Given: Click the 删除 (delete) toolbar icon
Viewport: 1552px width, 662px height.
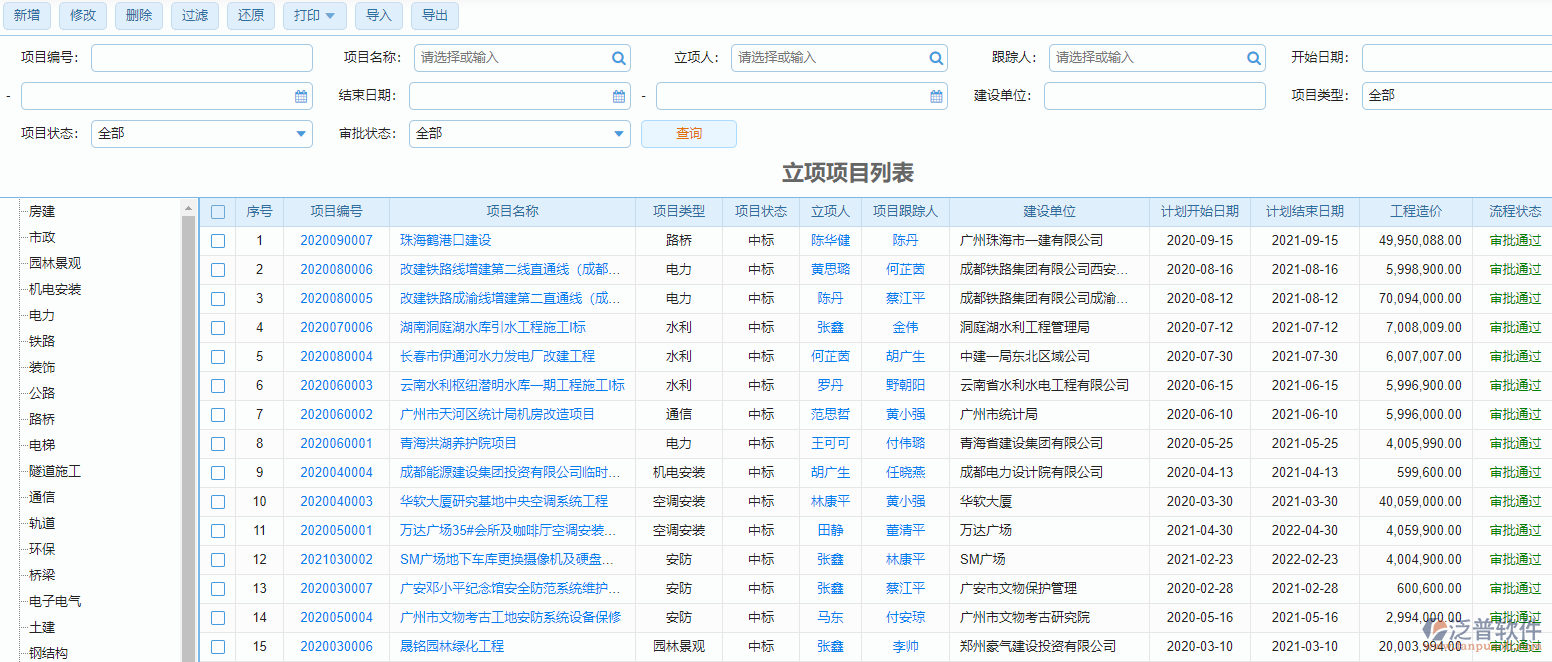Looking at the screenshot, I should point(138,15).
